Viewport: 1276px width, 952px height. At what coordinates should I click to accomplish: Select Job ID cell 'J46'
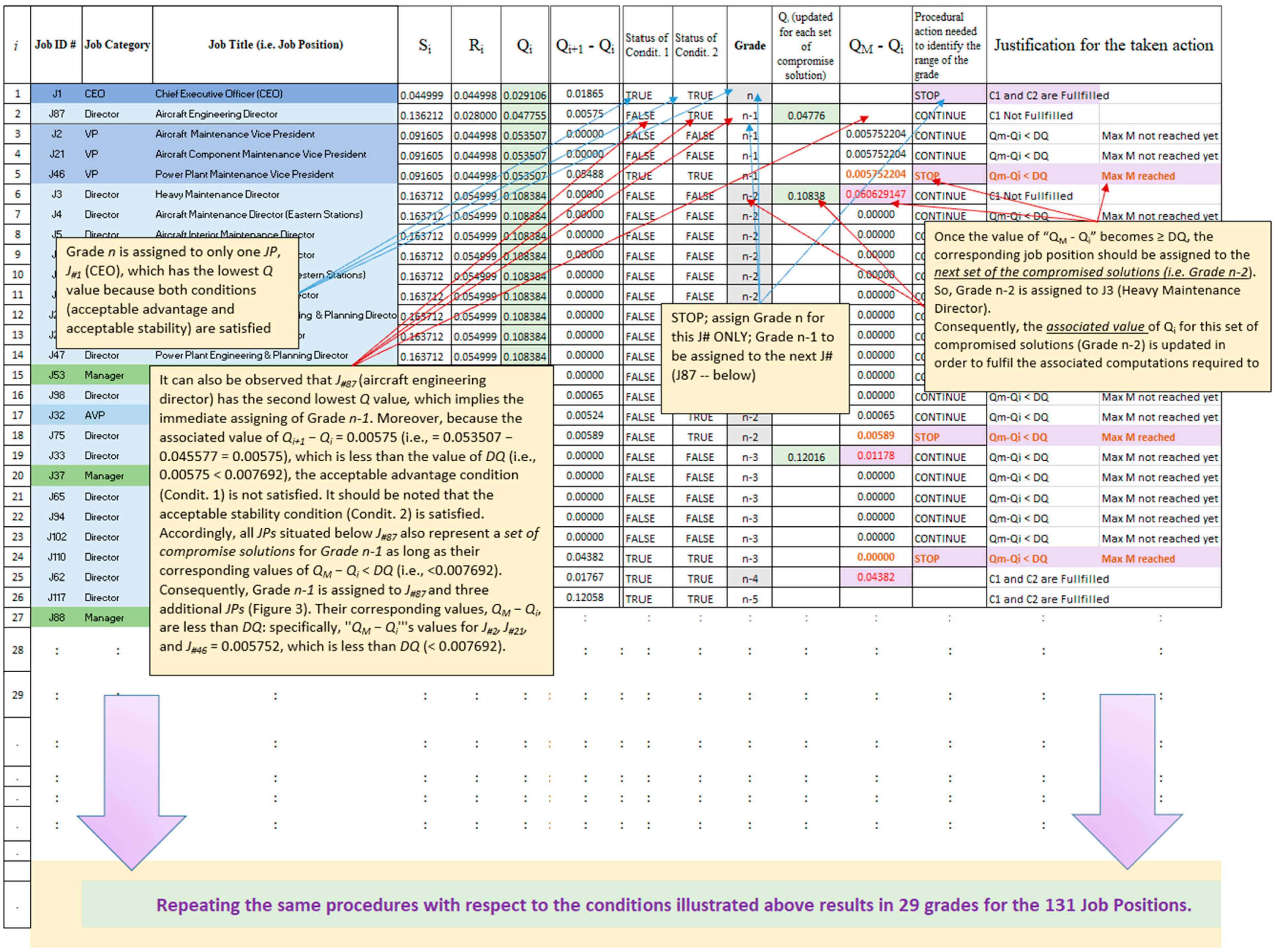coord(56,174)
